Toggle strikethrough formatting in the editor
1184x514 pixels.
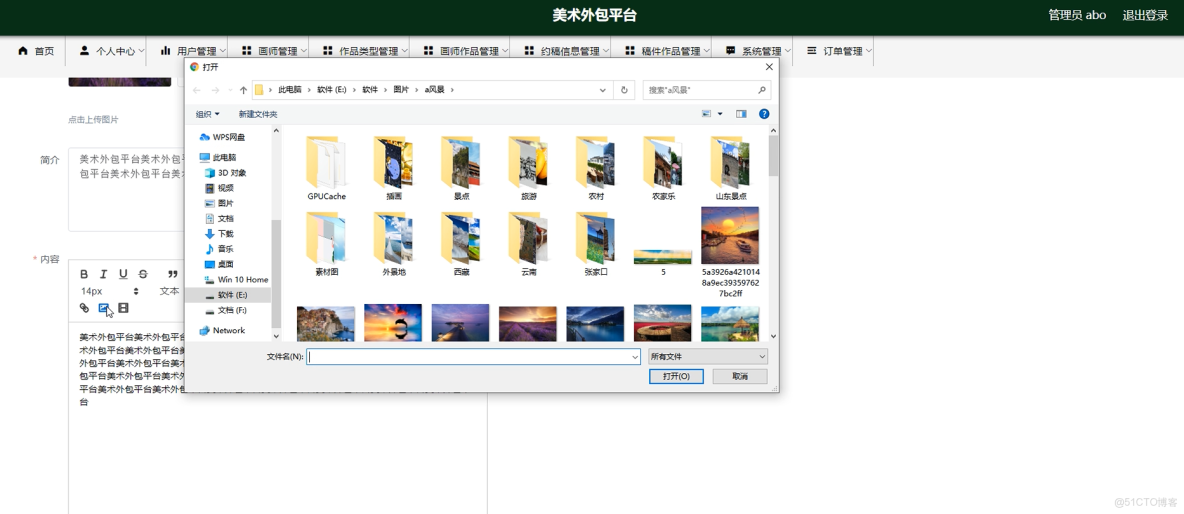tap(143, 274)
